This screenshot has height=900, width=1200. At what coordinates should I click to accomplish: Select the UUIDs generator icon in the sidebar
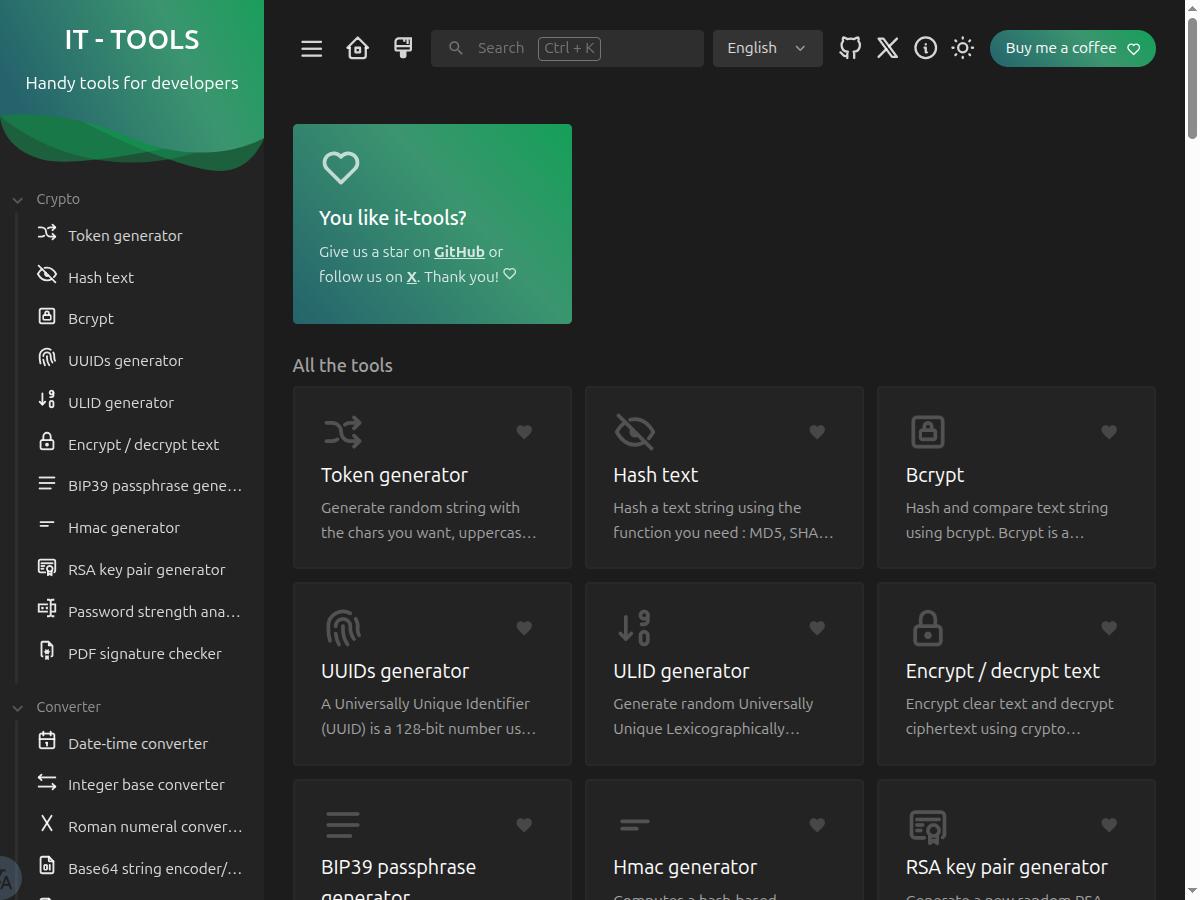46,359
